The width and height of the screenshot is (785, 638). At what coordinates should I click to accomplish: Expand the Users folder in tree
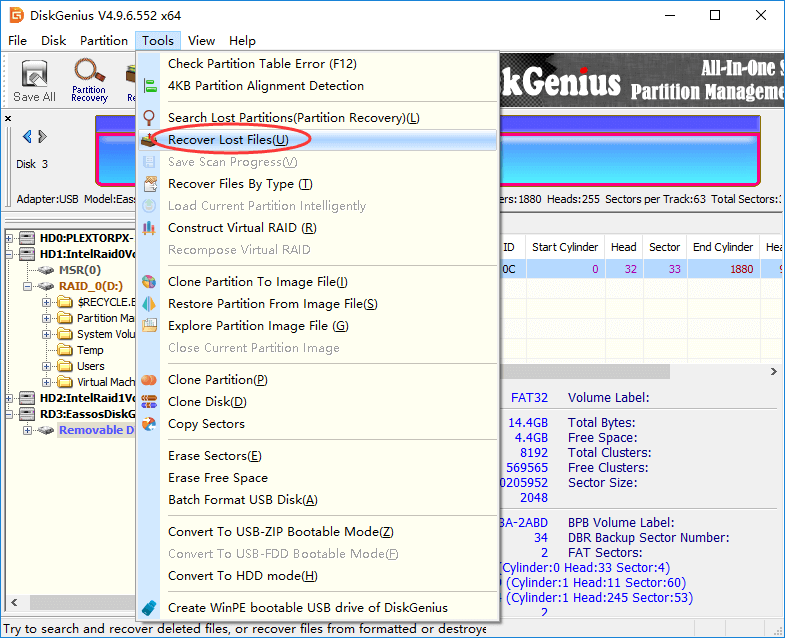pos(46,366)
